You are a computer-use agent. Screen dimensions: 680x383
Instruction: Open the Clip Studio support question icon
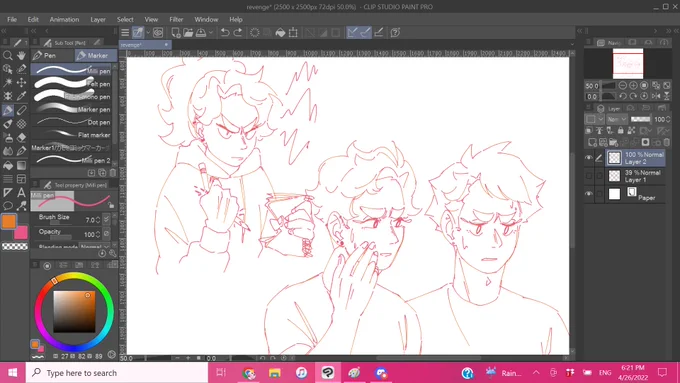pyautogui.click(x=395, y=33)
